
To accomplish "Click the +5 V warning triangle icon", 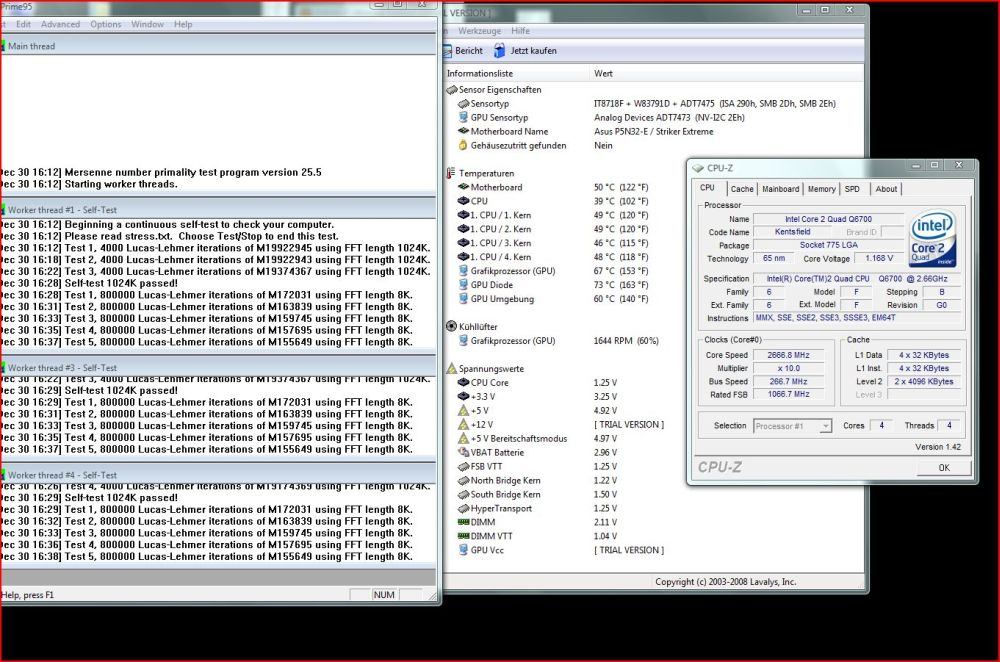I will coord(464,410).
